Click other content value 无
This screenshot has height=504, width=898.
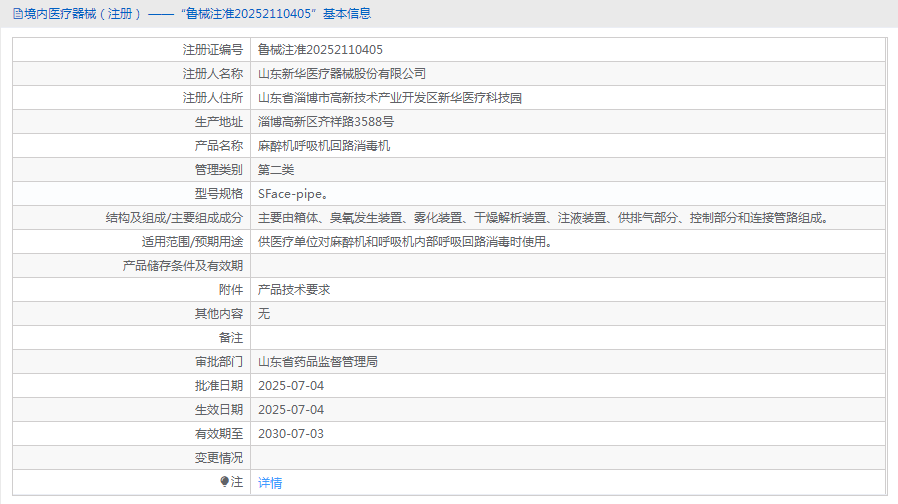pyautogui.click(x=264, y=314)
